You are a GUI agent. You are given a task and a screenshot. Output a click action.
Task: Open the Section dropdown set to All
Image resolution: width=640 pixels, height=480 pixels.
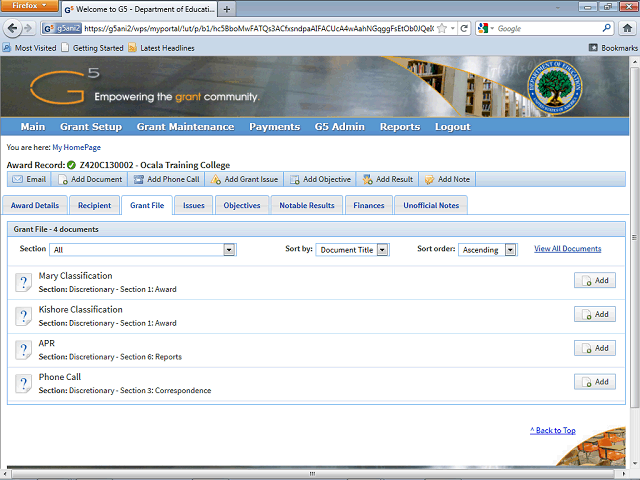click(142, 250)
